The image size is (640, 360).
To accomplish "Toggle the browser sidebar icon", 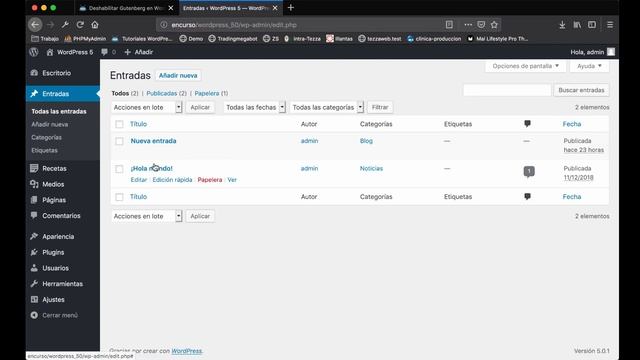I will 592,24.
